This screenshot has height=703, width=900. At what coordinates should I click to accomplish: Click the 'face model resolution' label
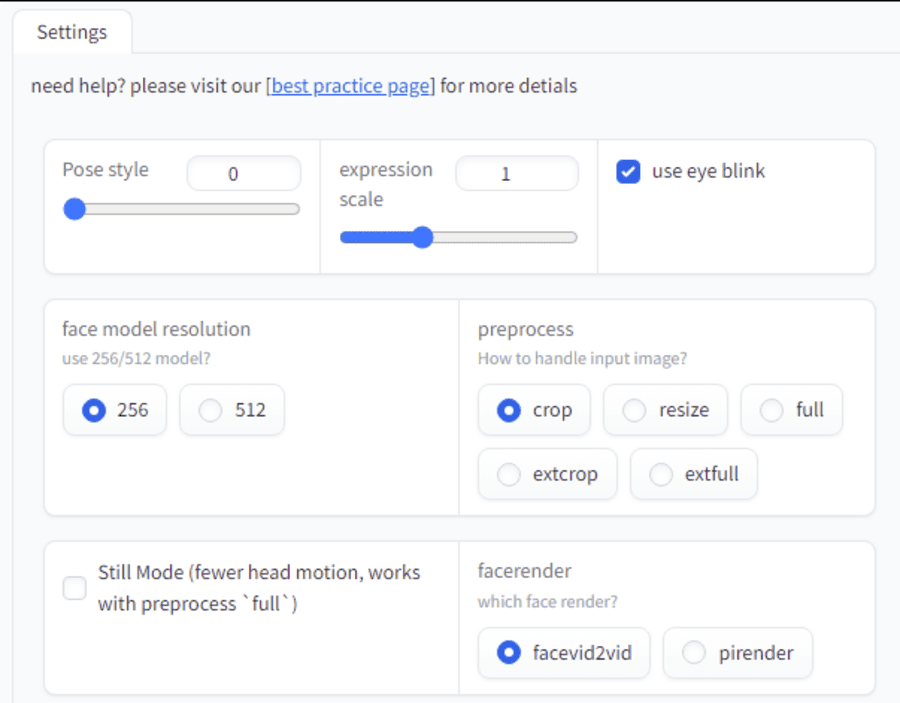click(156, 329)
